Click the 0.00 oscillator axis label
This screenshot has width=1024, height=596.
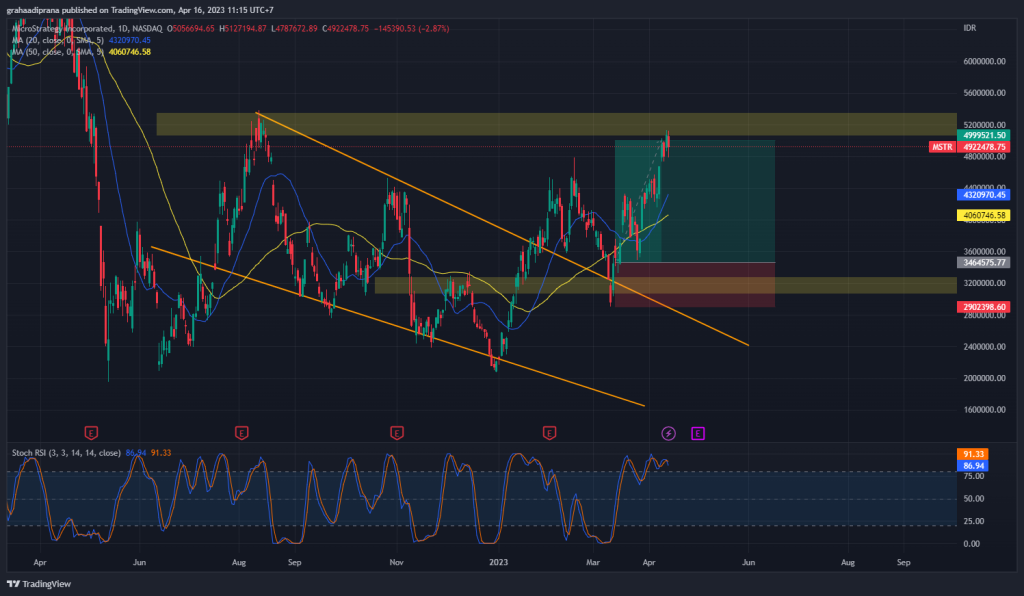972,543
